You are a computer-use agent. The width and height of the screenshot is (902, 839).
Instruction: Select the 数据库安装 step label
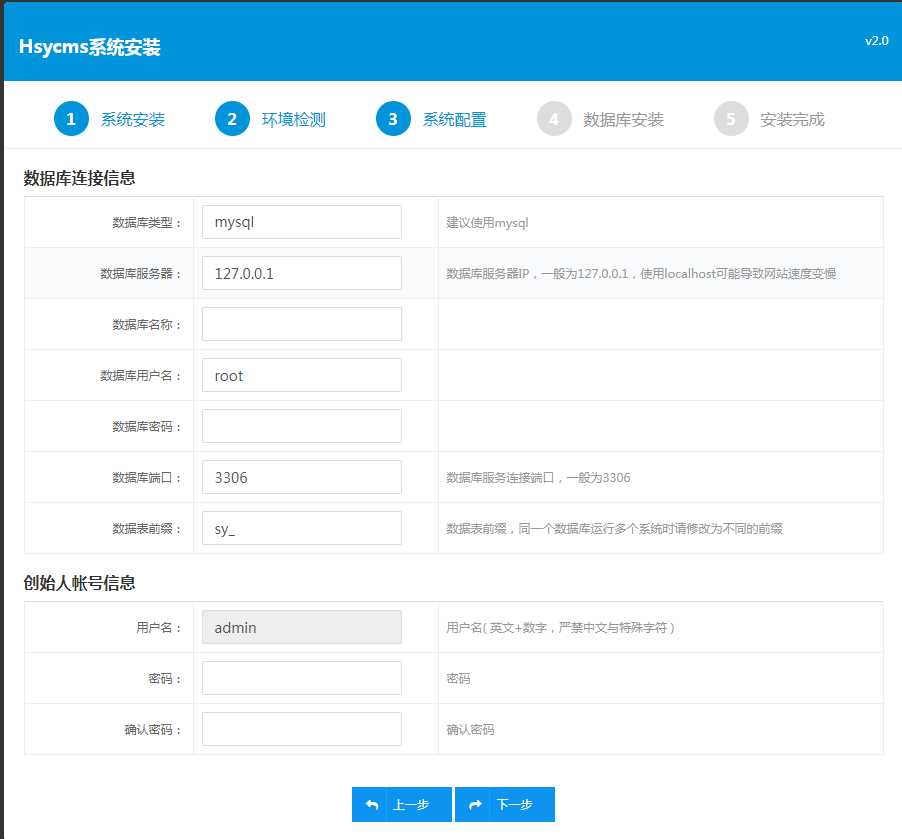[624, 119]
